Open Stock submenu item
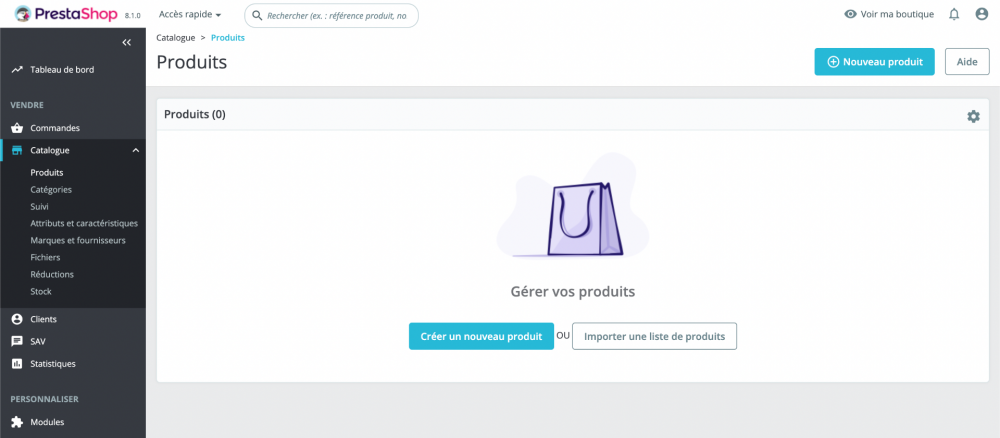The image size is (1000, 438). (41, 291)
